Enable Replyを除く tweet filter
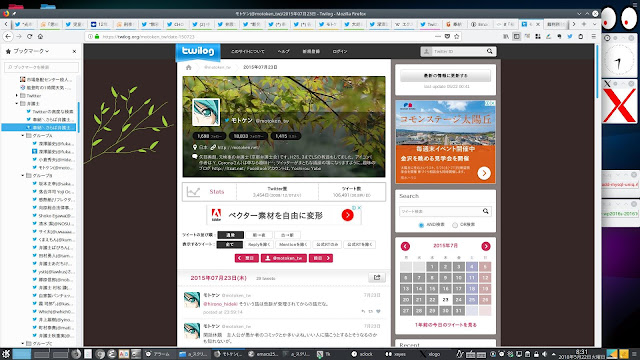 tap(259, 244)
